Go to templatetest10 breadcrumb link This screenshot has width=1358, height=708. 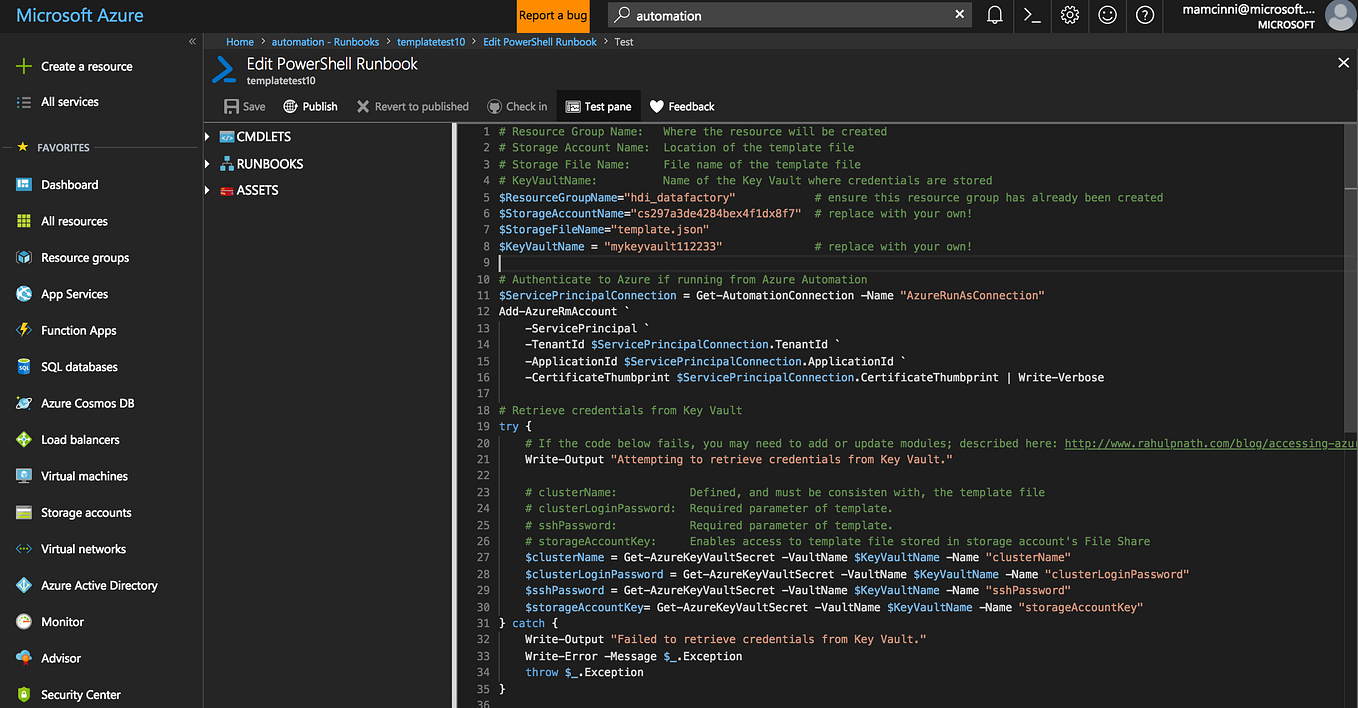(x=430, y=42)
